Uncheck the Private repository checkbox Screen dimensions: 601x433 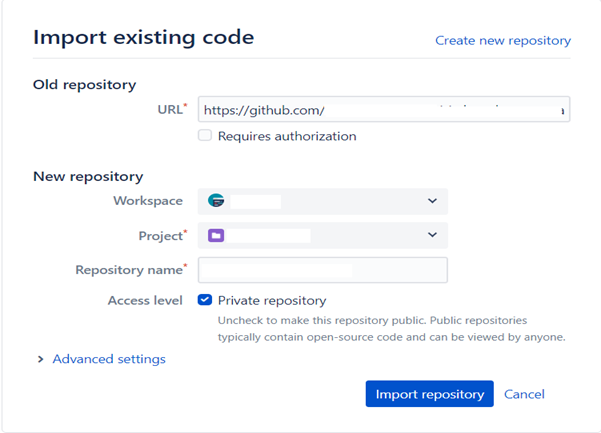[205, 300]
